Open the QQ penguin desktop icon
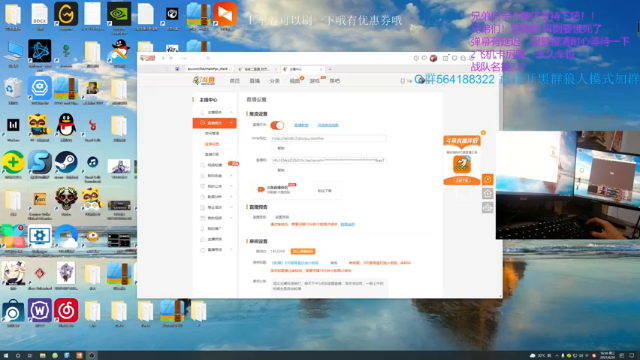 66,125
